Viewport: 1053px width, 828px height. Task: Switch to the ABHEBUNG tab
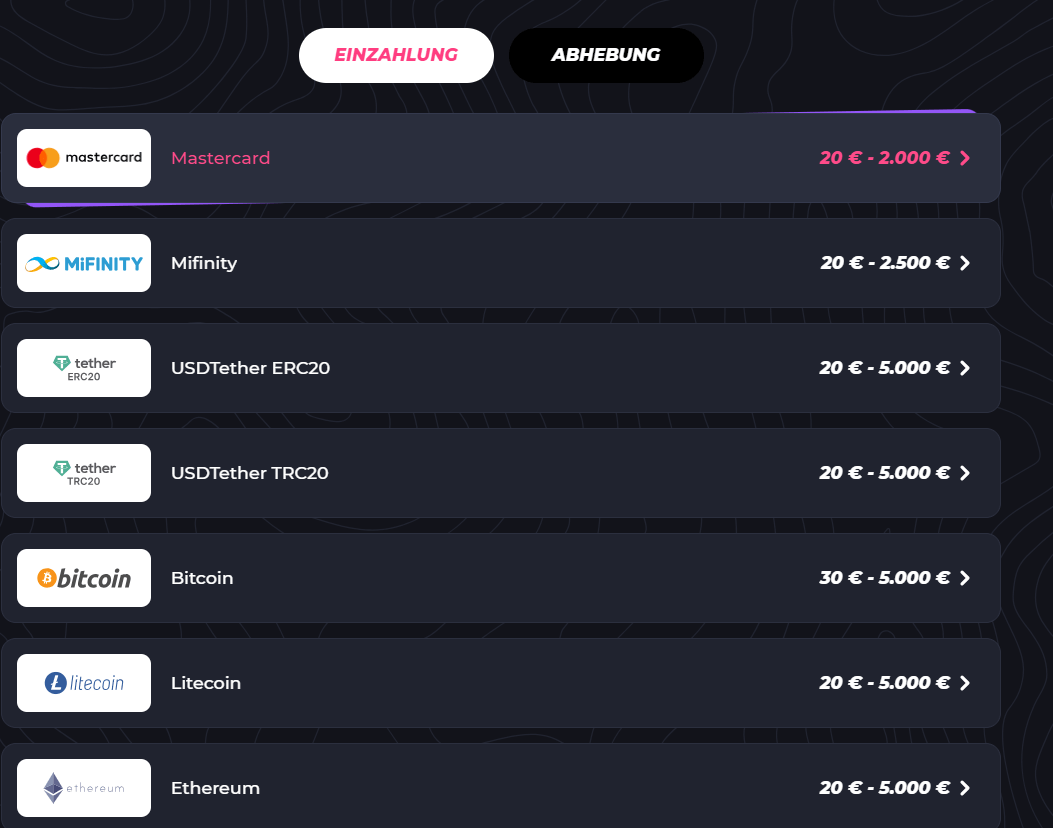[x=606, y=55]
